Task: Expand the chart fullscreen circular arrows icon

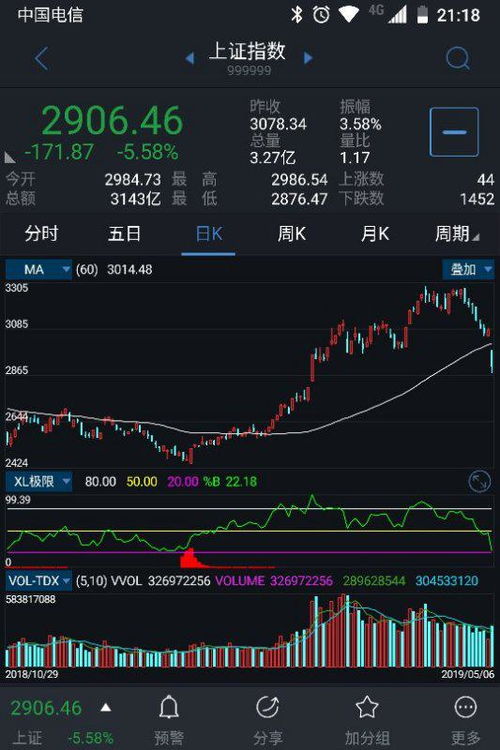Action: 479,482
